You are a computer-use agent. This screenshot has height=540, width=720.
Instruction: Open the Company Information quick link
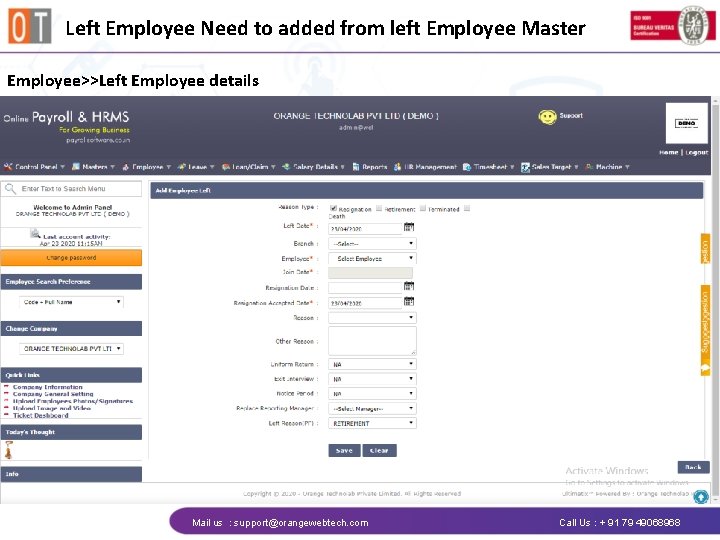click(x=48, y=387)
